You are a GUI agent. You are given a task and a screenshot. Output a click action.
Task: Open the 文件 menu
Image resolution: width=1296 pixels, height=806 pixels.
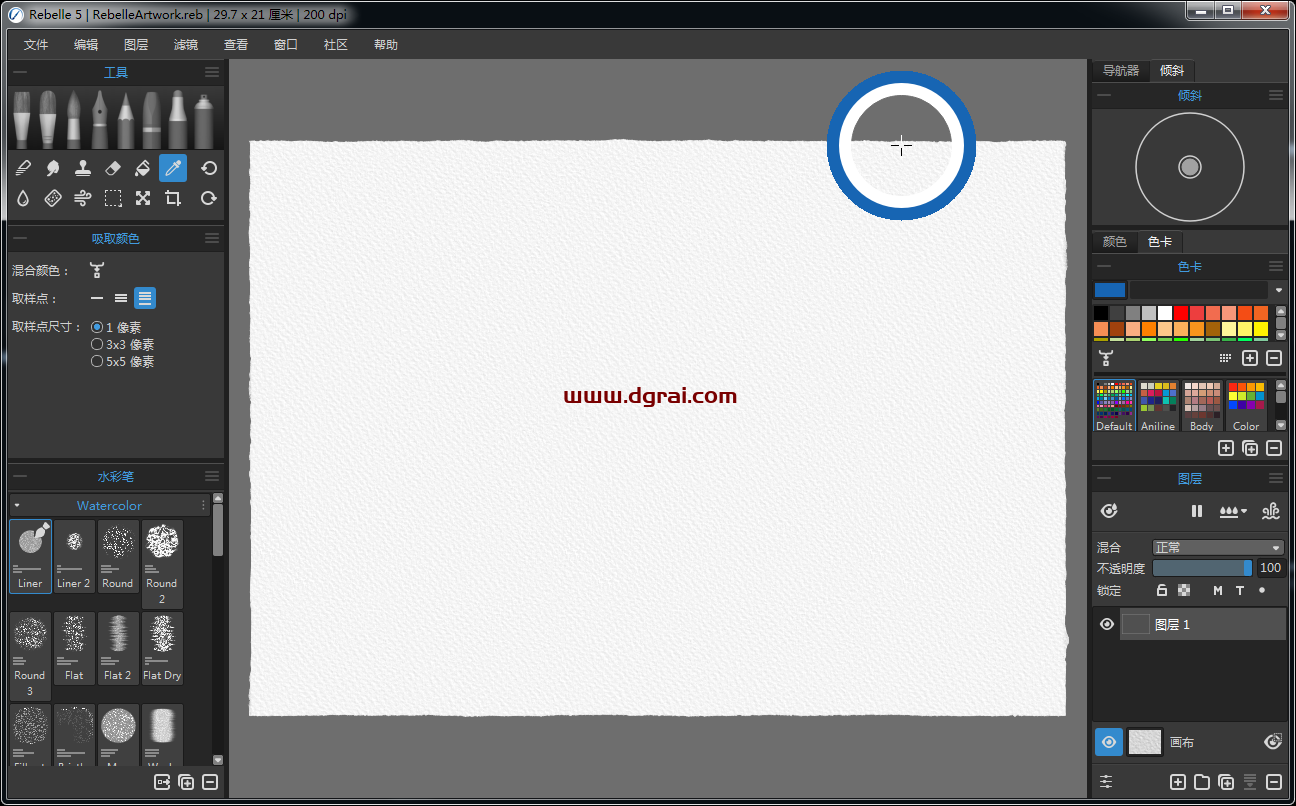click(x=36, y=45)
